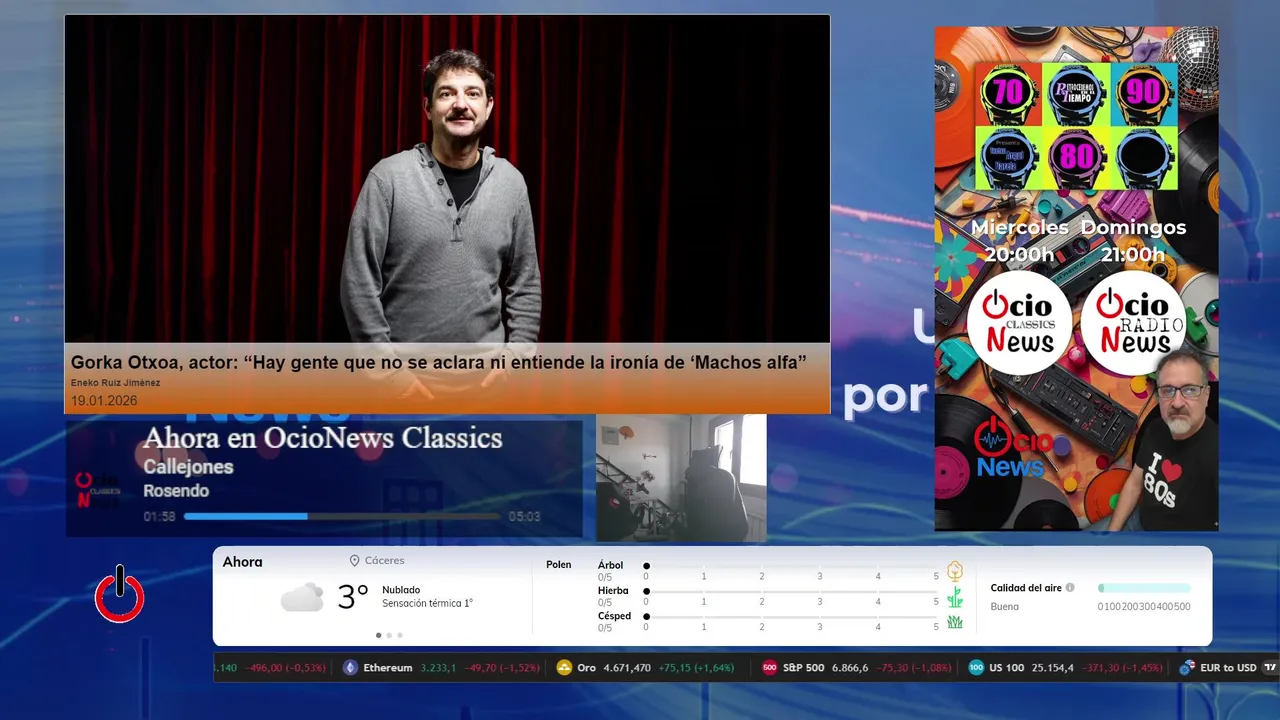Click the 'Ahora' weather heading
The image size is (1280, 720).
(x=242, y=562)
